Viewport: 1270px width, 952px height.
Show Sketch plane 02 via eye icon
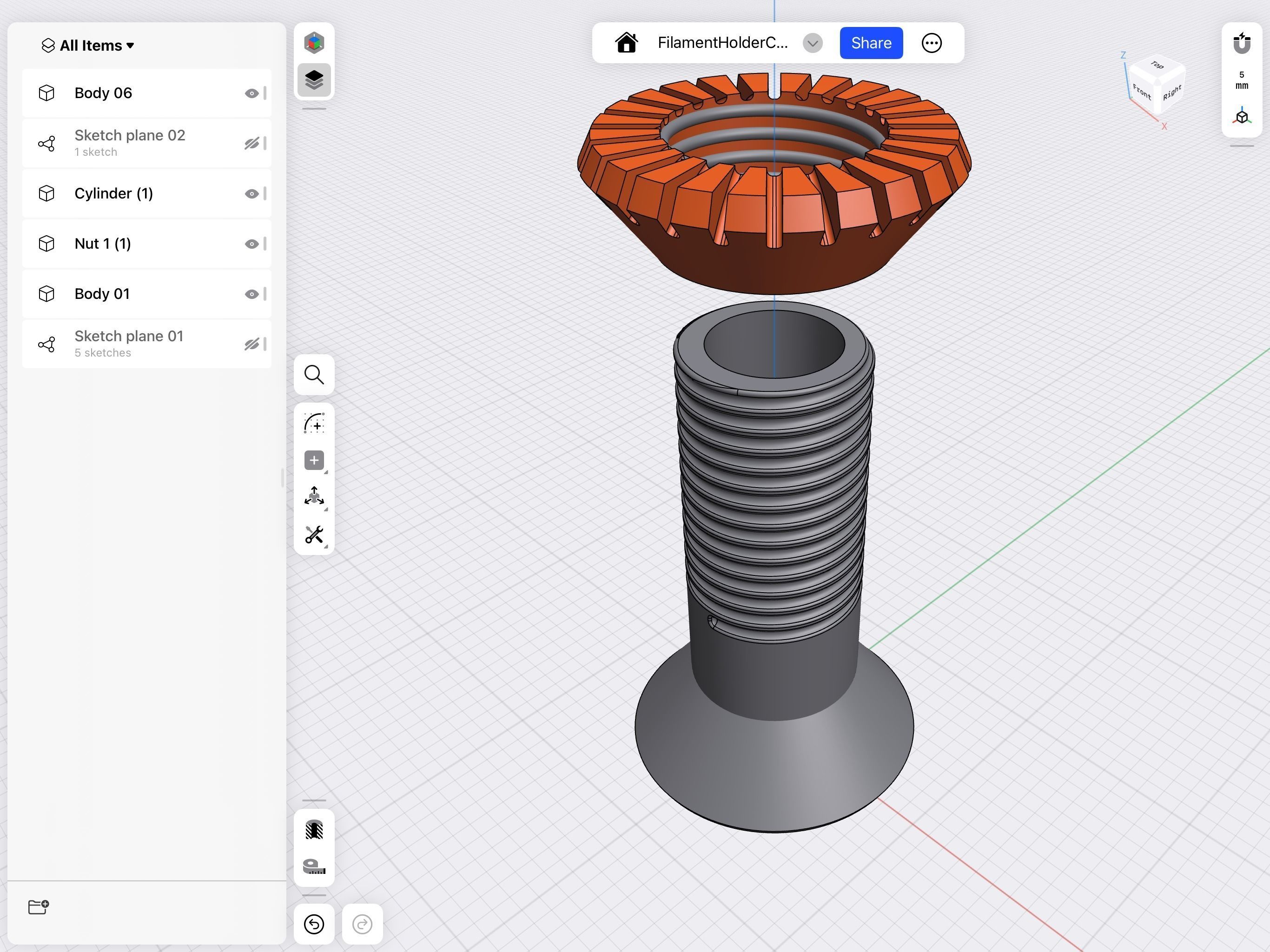point(251,144)
